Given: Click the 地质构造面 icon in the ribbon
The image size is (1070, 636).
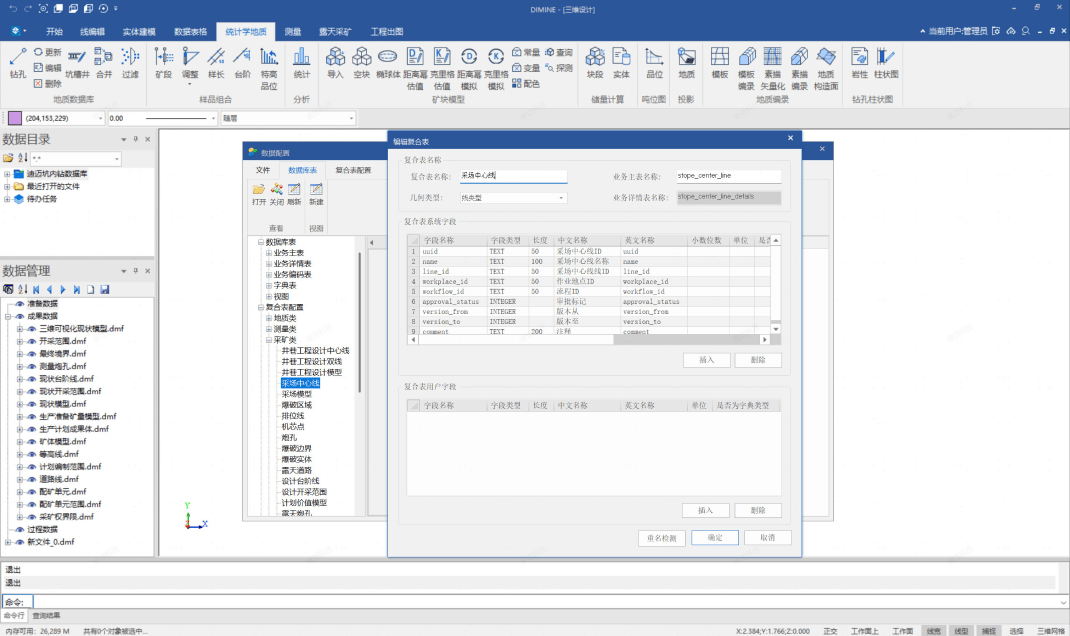Looking at the screenshot, I should pos(826,68).
